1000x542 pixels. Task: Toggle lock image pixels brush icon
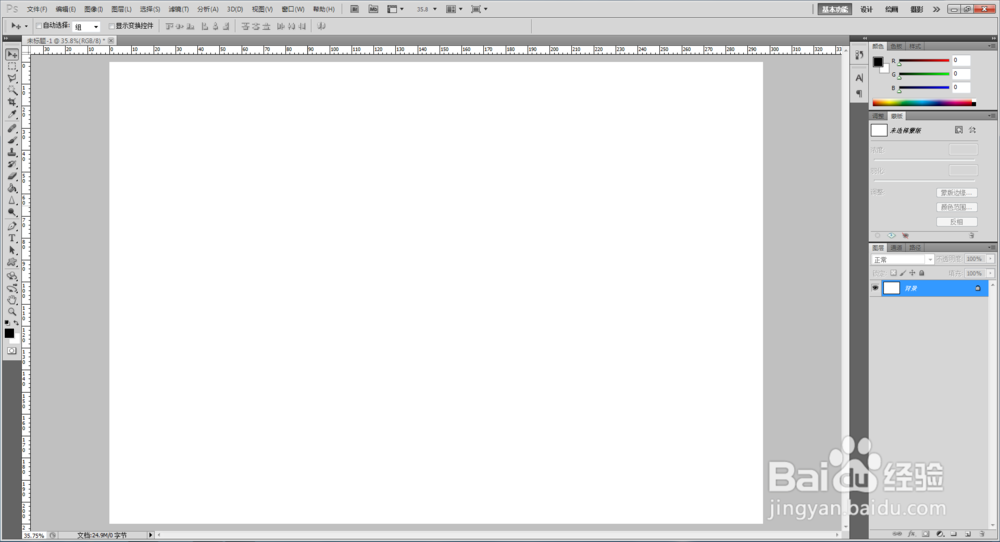coord(902,273)
